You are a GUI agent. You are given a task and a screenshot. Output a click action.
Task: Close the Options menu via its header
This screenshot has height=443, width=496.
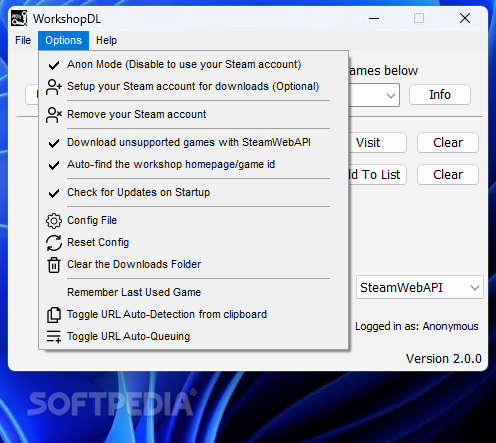pos(63,40)
